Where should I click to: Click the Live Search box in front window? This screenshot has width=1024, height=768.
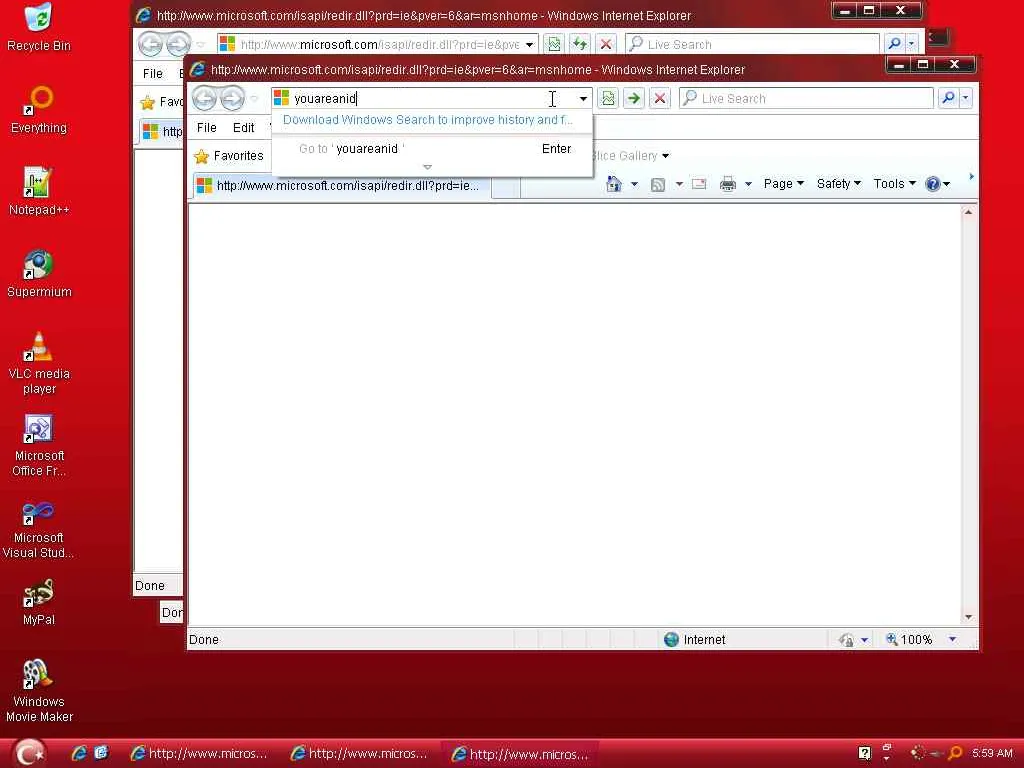coord(806,99)
